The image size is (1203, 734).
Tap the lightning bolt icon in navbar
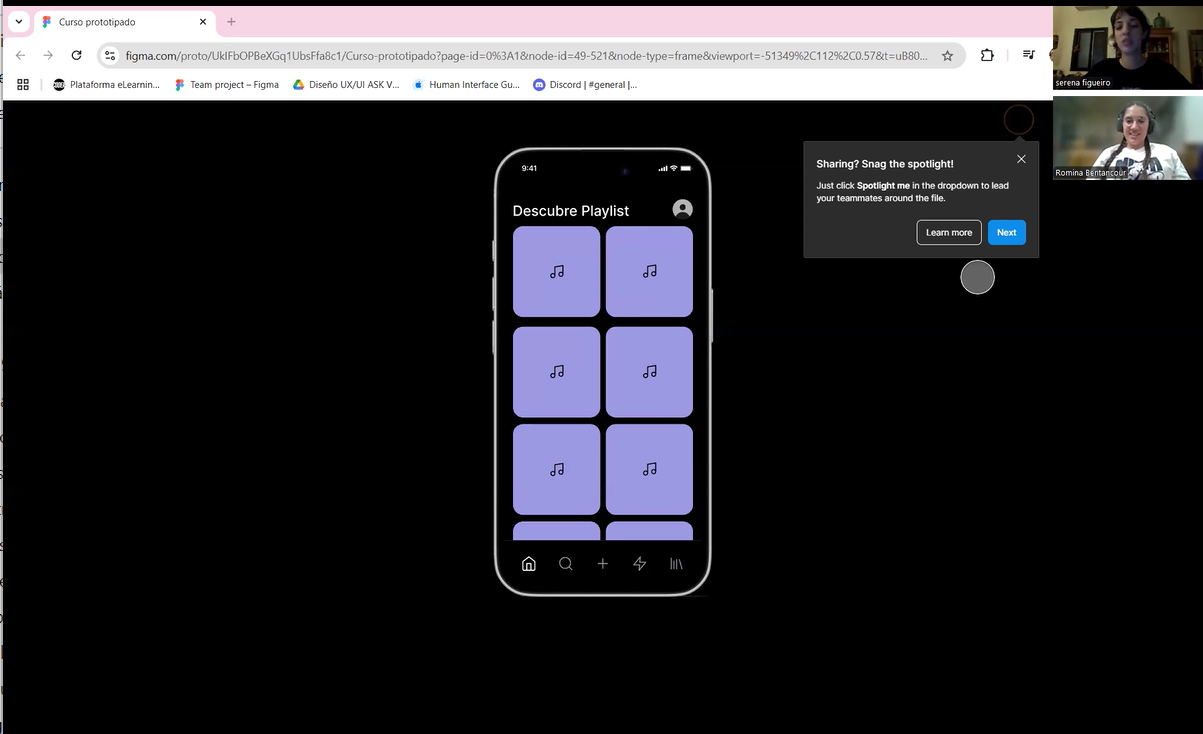click(x=640, y=564)
